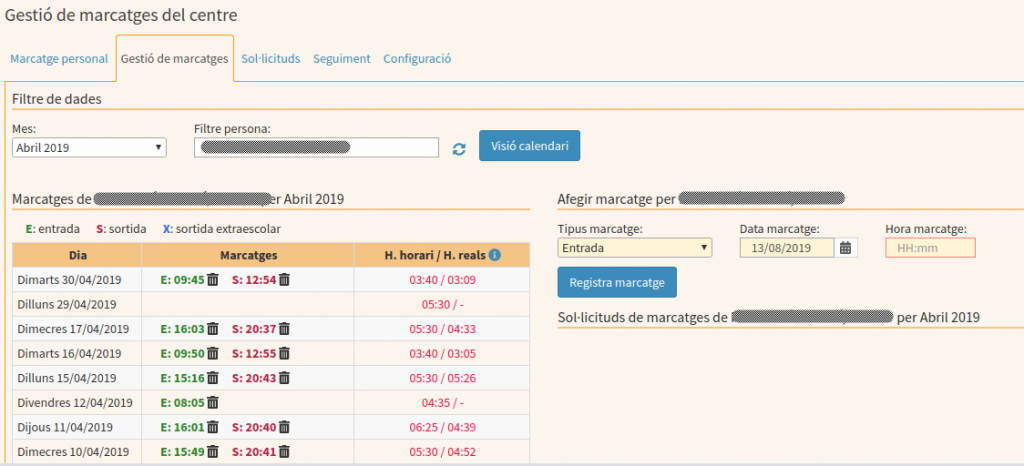Delete the 12:55 exit on 16/04/2019
This screenshot has width=1024, height=466.
pyautogui.click(x=284, y=353)
